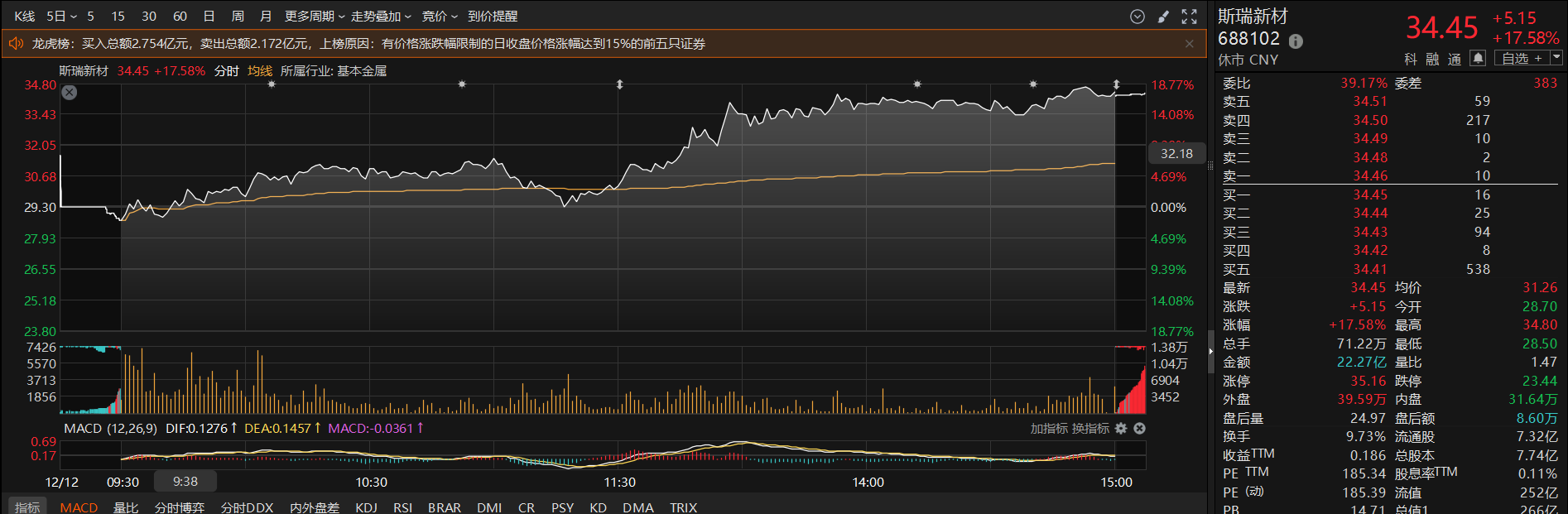Expand the 走势叠加 overlay dropdown
Screen dimensions: 1568x514
coord(381,17)
